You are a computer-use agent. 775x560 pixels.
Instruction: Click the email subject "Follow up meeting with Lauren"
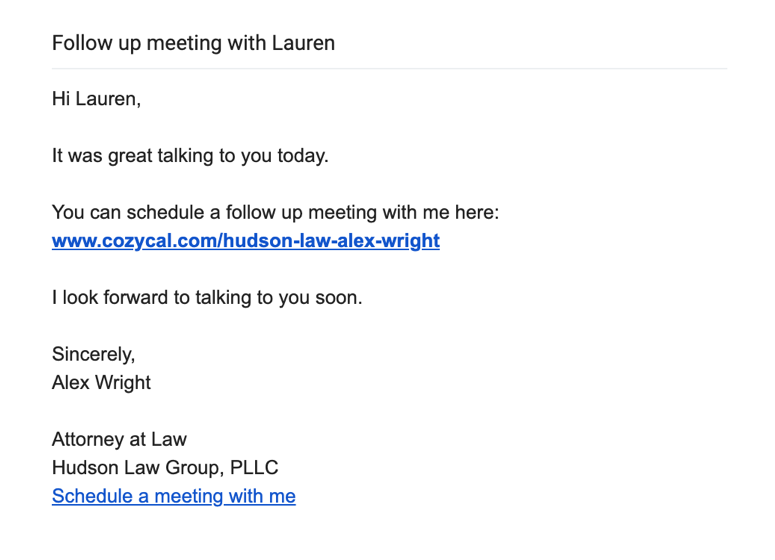point(193,43)
